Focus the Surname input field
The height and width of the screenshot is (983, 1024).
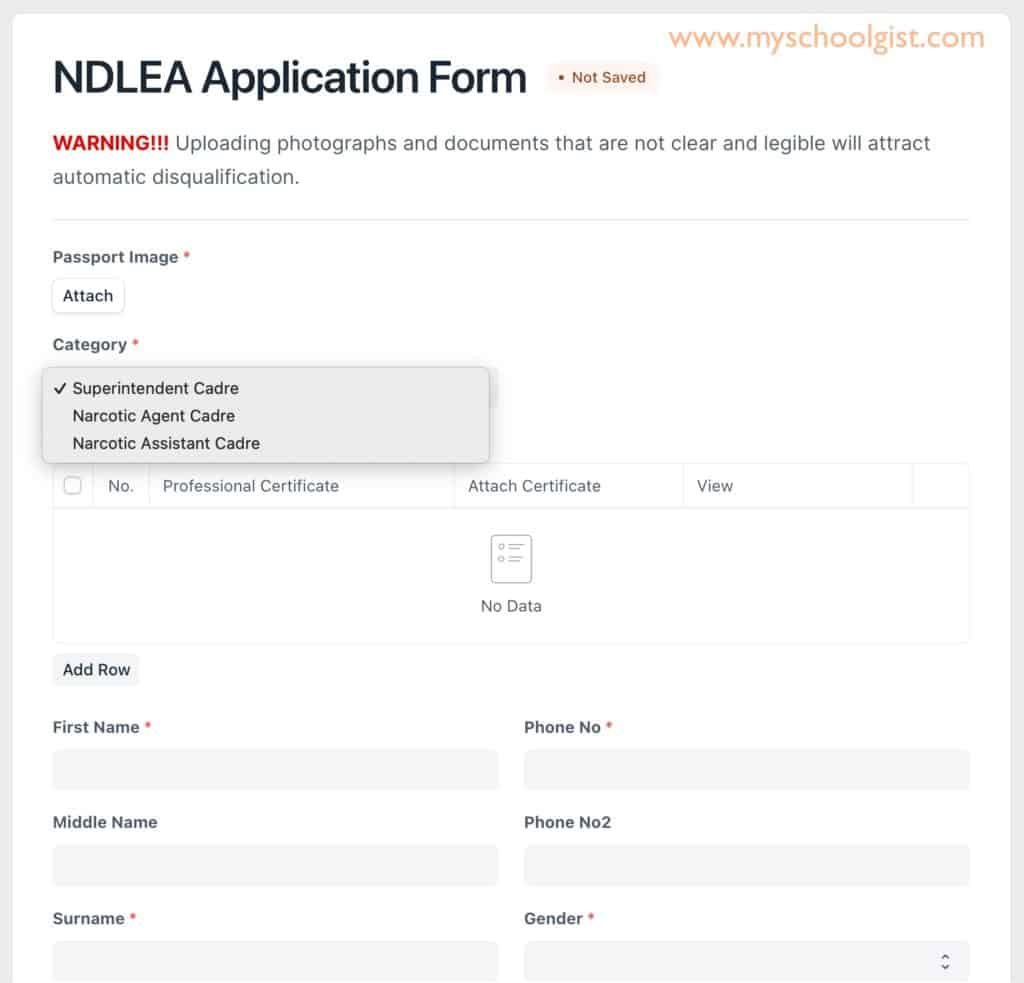pyautogui.click(x=275, y=960)
